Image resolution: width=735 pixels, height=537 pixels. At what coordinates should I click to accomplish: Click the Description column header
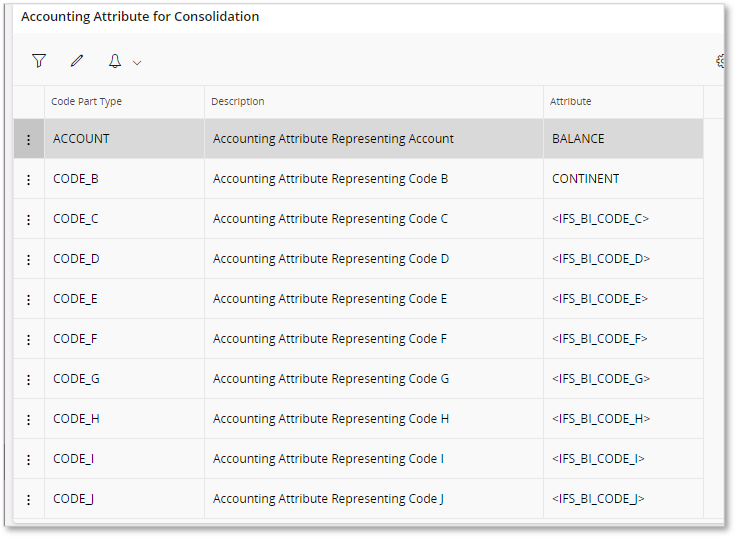pyautogui.click(x=238, y=102)
